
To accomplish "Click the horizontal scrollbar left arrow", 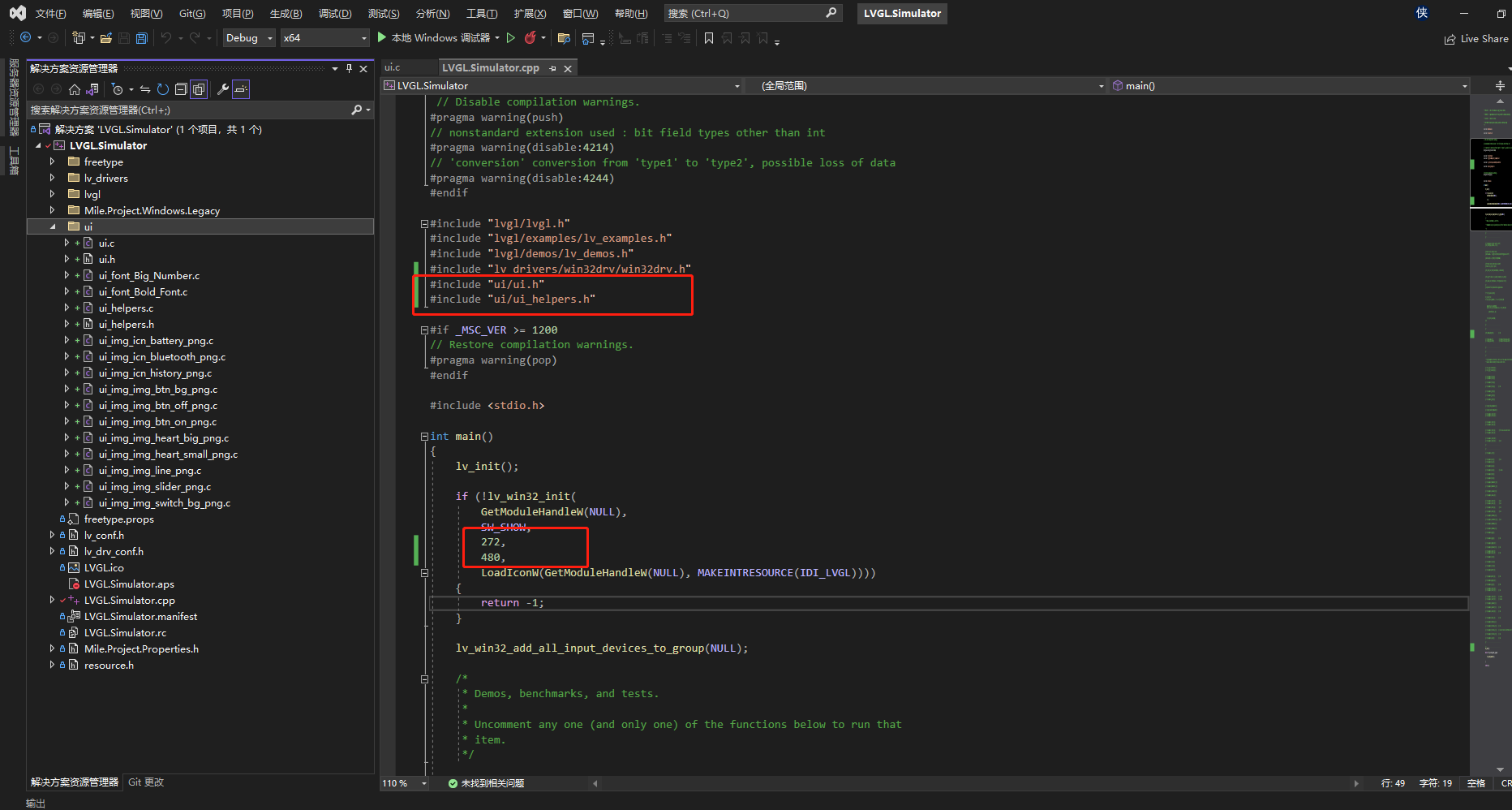I will click(595, 783).
